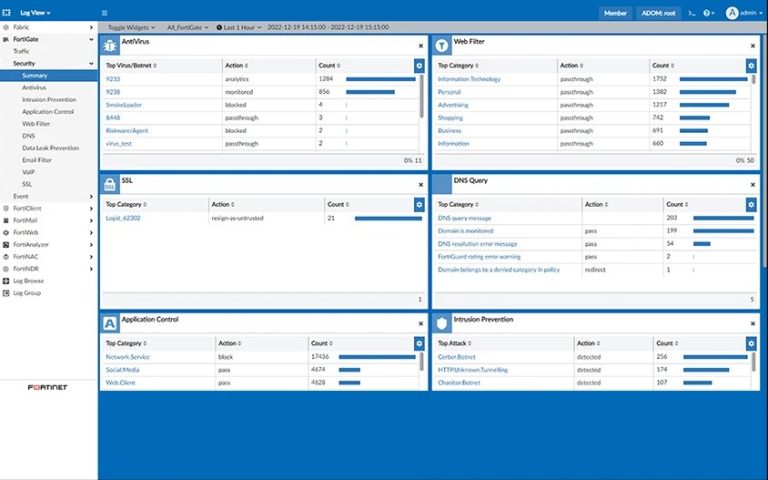768x480 pixels.
Task: Open the All_FortiGate device dropdown
Action: coord(188,27)
